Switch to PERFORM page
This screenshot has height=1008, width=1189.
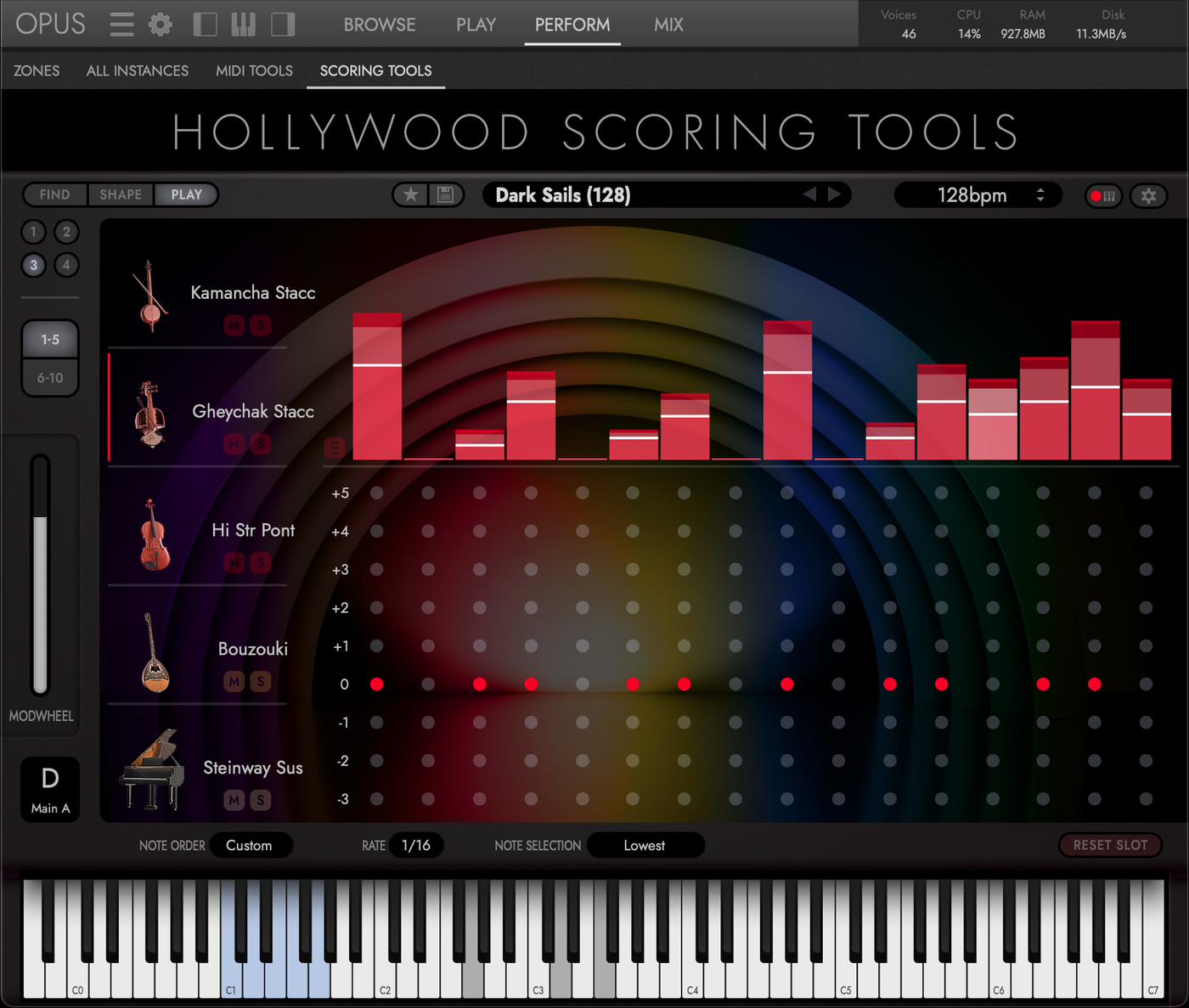click(572, 25)
